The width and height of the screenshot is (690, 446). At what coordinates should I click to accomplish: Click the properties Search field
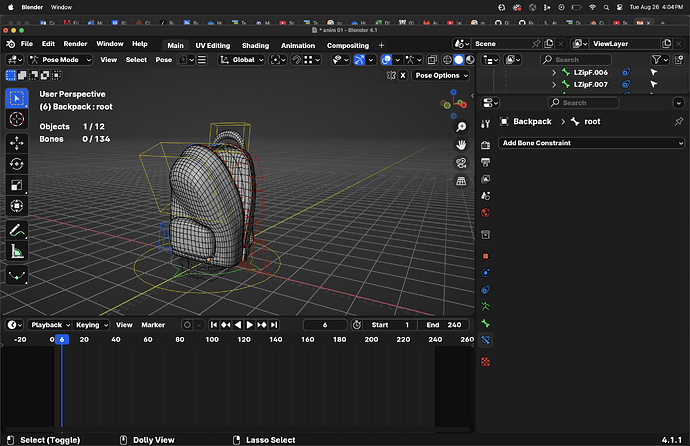[583, 103]
